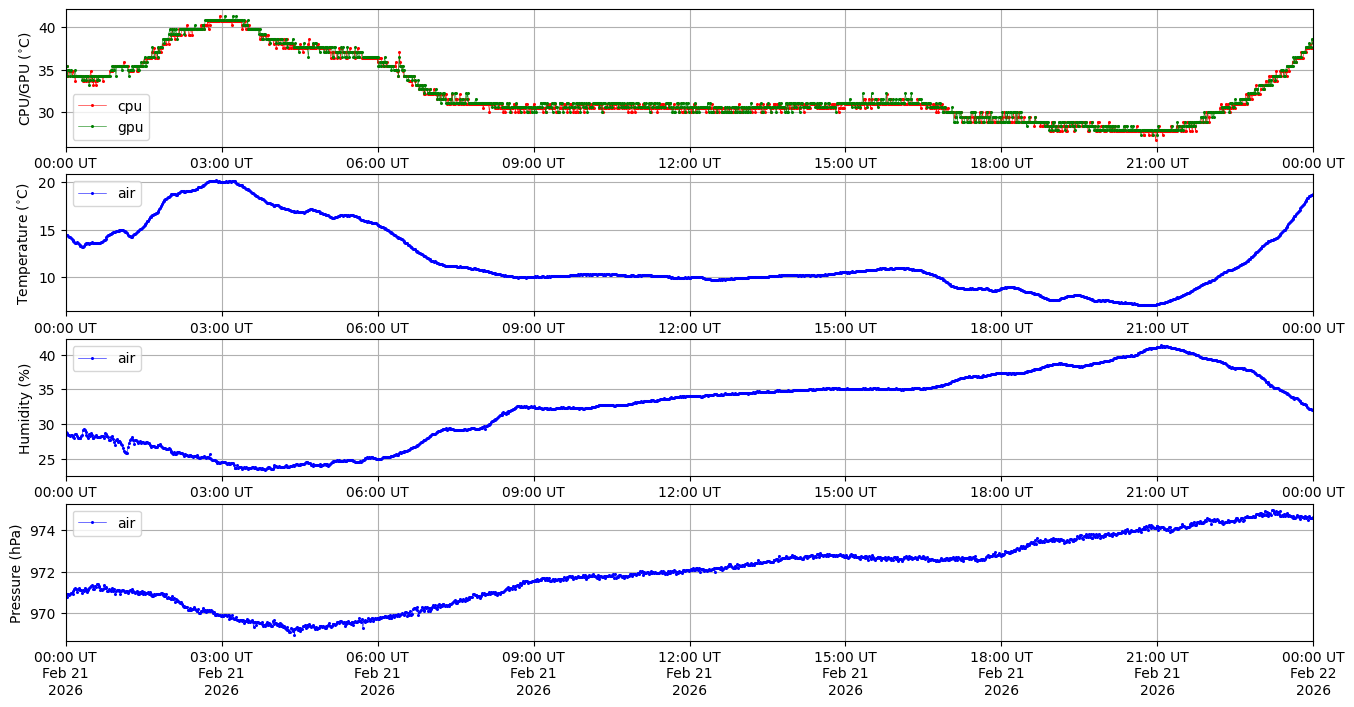Click the cpu entry in the top legend
The image size is (1354, 707).
click(130, 106)
